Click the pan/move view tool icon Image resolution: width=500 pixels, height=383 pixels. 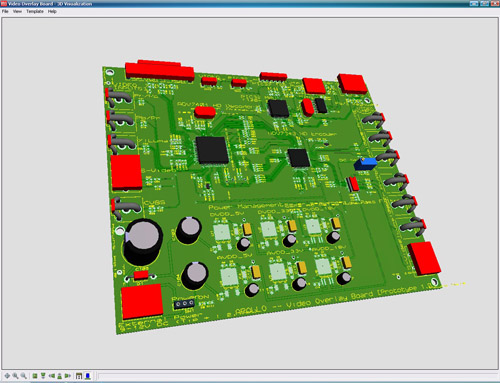tap(7, 376)
